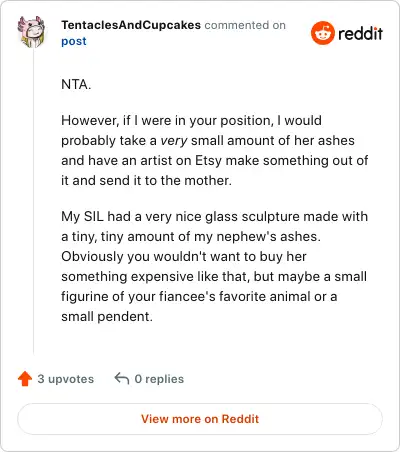Viewport: 400px width, 452px height.
Task: Collapse thread using vertical line below avatar
Action: pyautogui.click(x=33, y=201)
